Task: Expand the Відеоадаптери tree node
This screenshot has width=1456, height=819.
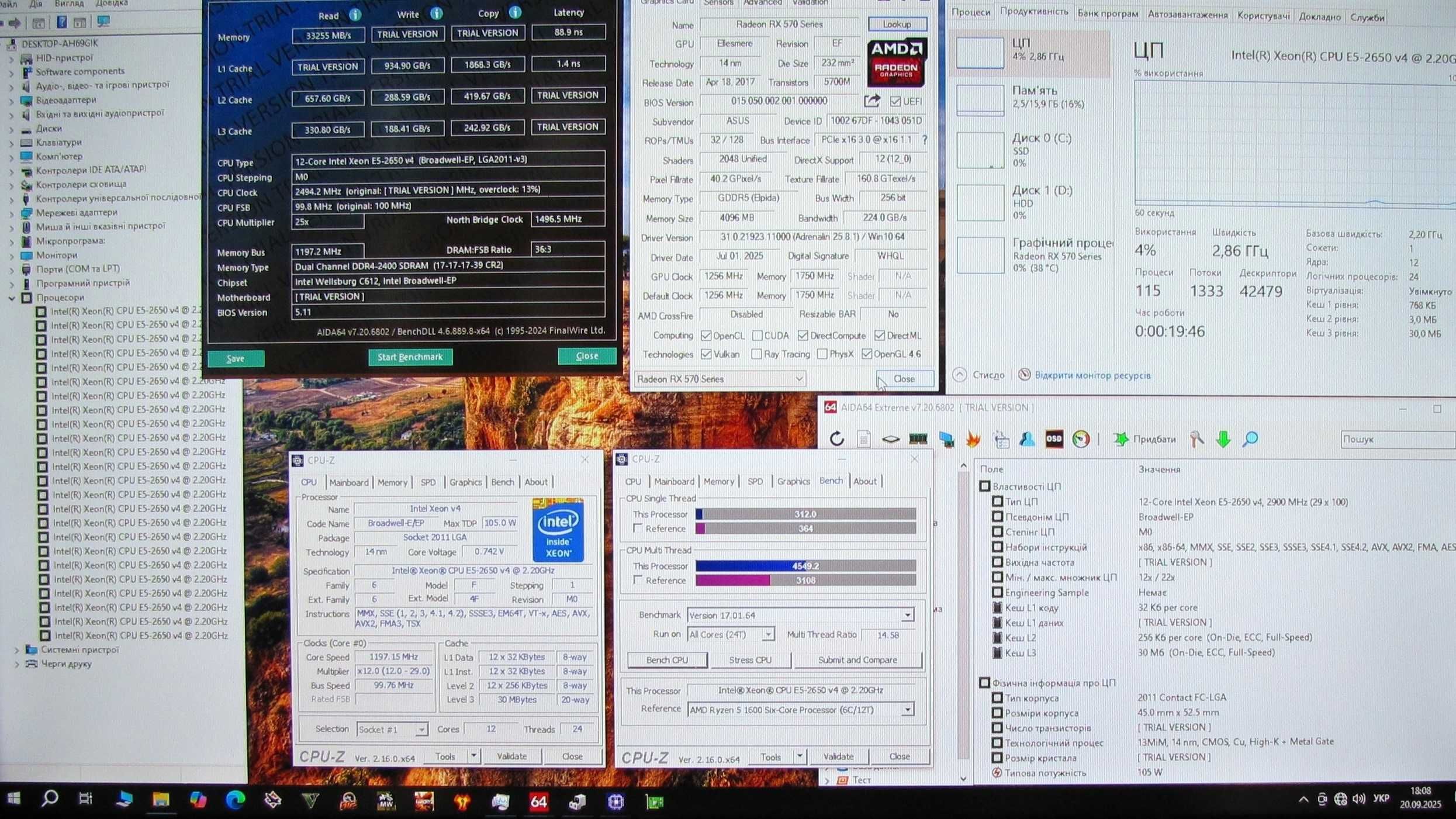Action: tap(11, 100)
